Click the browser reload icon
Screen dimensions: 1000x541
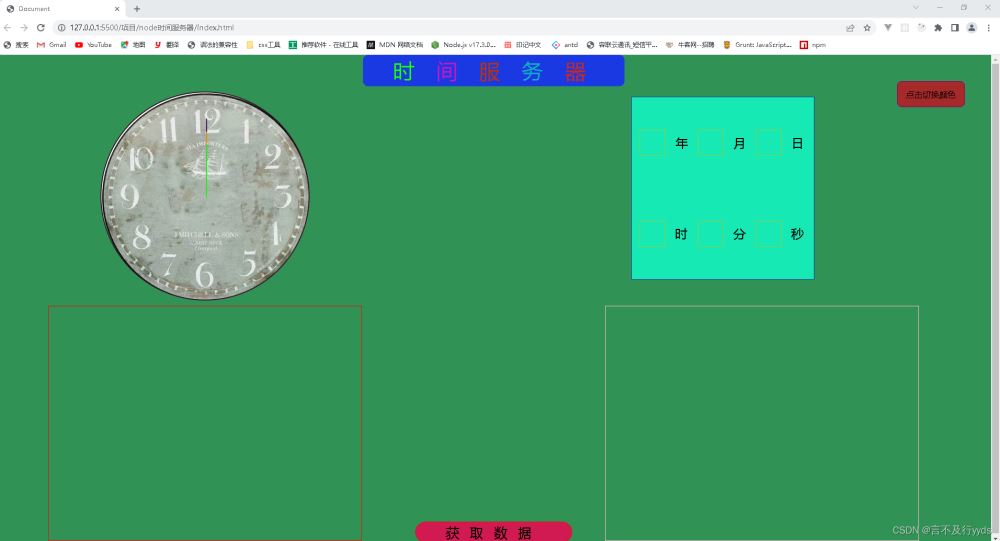41,27
